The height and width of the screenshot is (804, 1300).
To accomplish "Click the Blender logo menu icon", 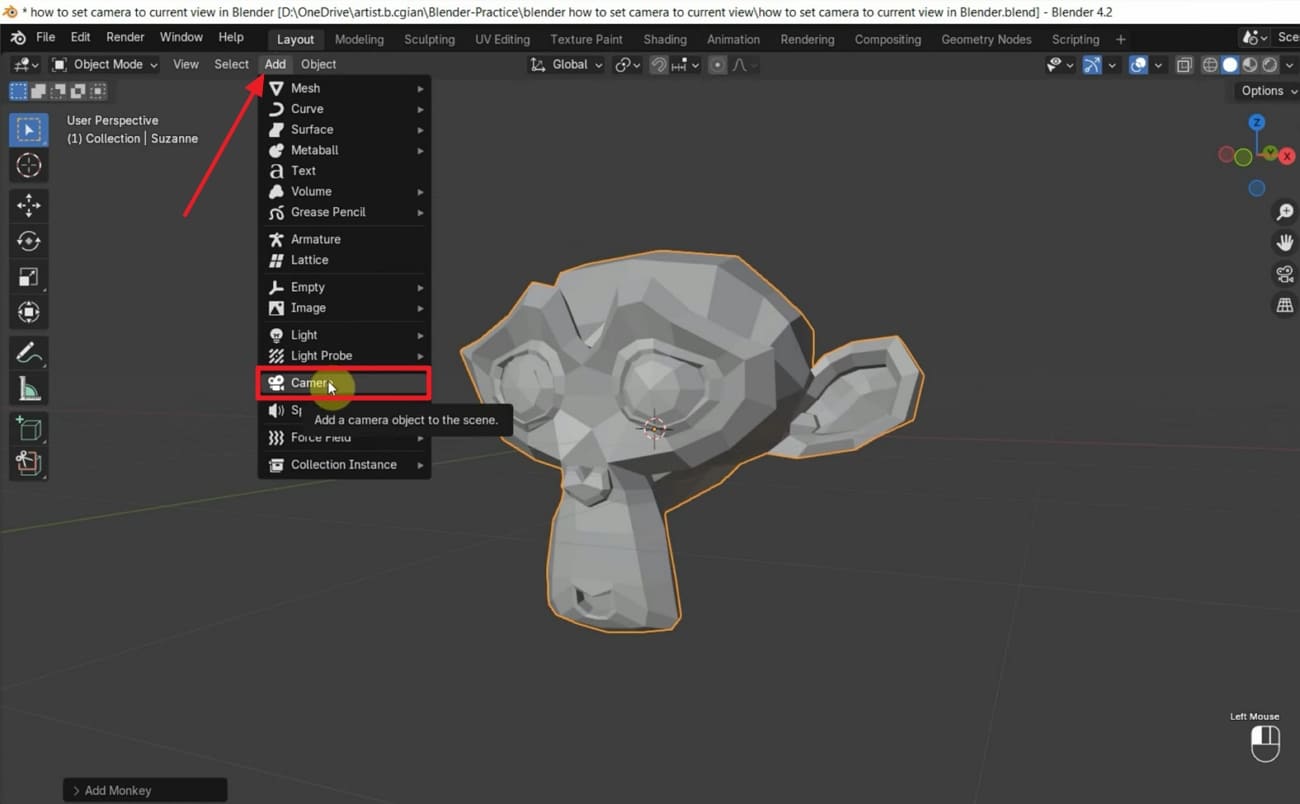I will click(18, 38).
